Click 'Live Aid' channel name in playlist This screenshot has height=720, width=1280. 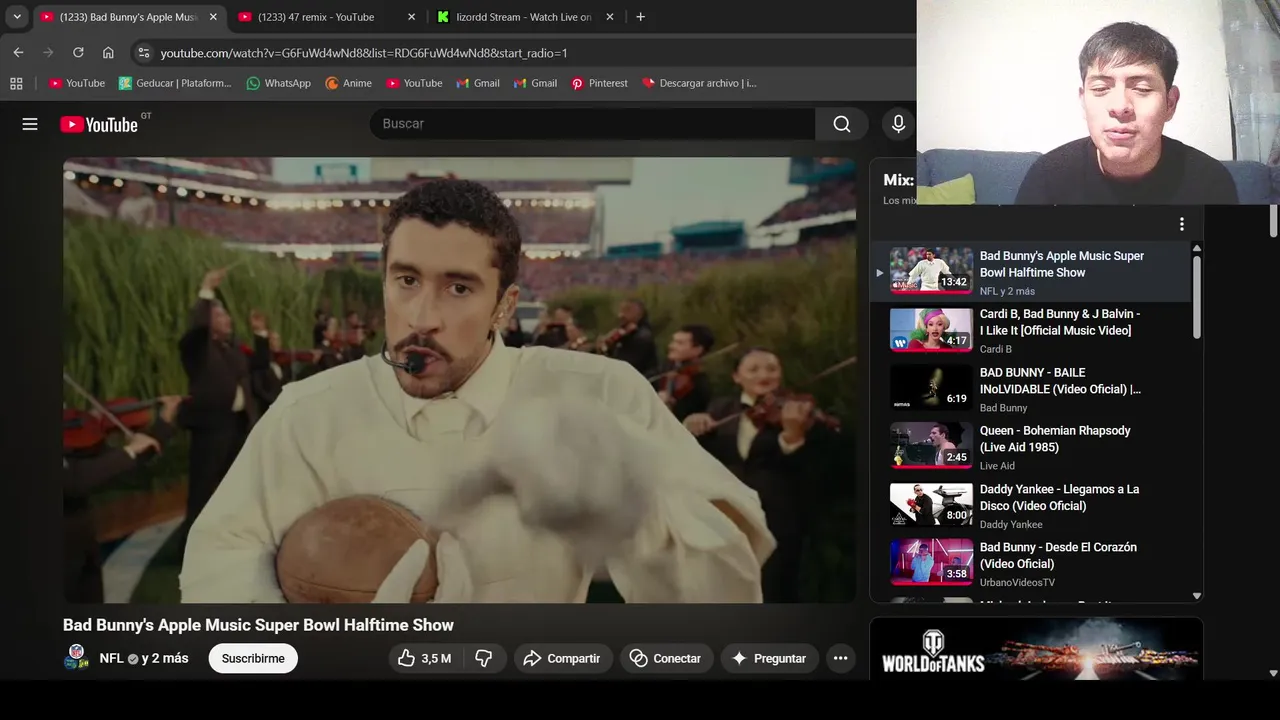(x=997, y=466)
